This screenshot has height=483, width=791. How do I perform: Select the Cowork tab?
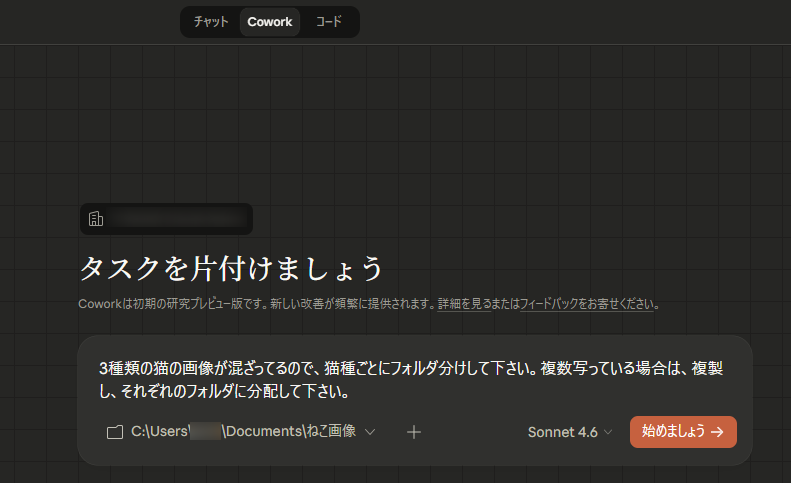pos(270,22)
